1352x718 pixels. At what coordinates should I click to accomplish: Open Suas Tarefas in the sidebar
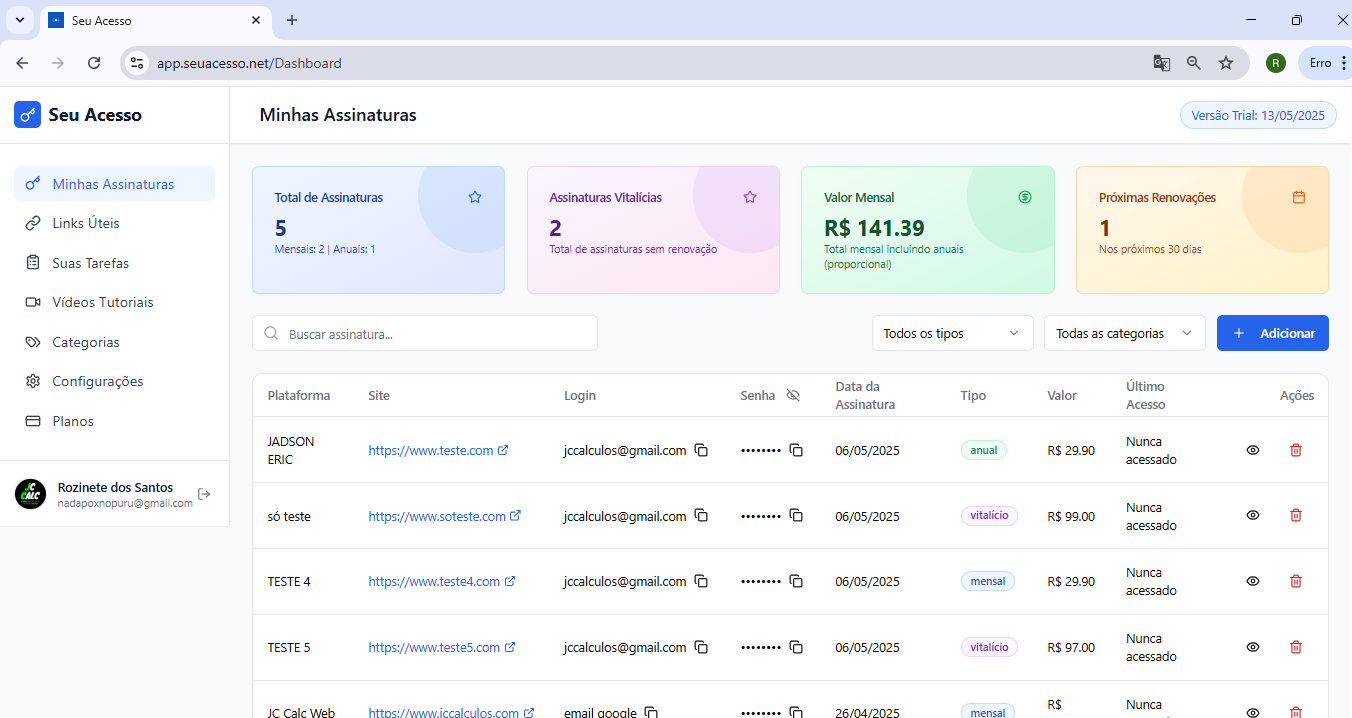[114, 263]
